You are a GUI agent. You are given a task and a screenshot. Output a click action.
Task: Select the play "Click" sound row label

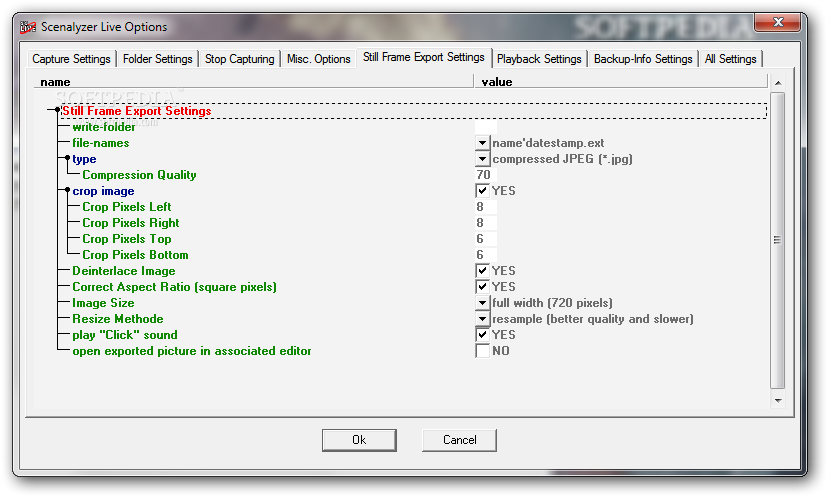tap(125, 335)
